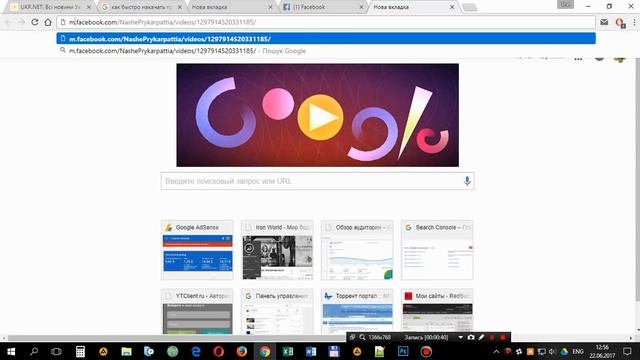Open the YTClient.ru thumbnail
Image resolution: width=640 pixels, height=360 pixels.
(x=197, y=312)
